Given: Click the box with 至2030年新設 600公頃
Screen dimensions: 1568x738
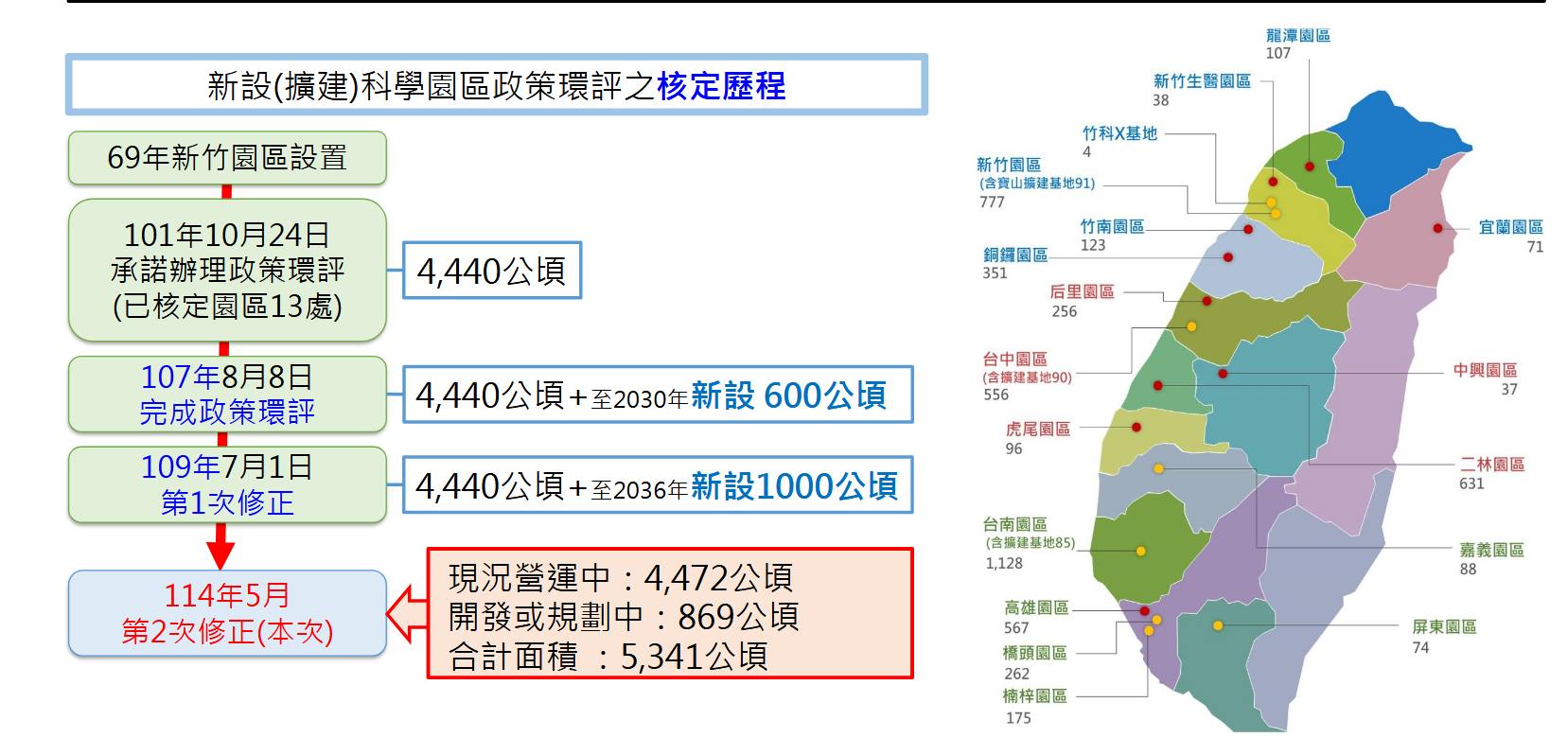Looking at the screenshot, I should click(657, 395).
